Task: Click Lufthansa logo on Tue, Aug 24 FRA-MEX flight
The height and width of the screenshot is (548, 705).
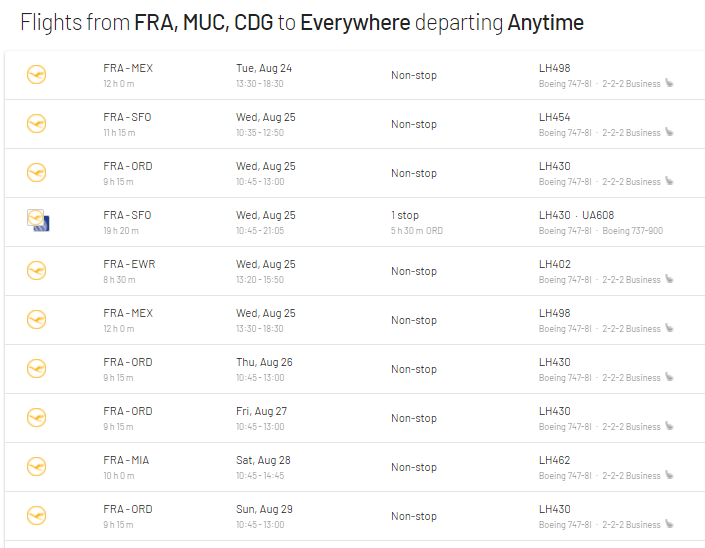Action: [x=37, y=75]
